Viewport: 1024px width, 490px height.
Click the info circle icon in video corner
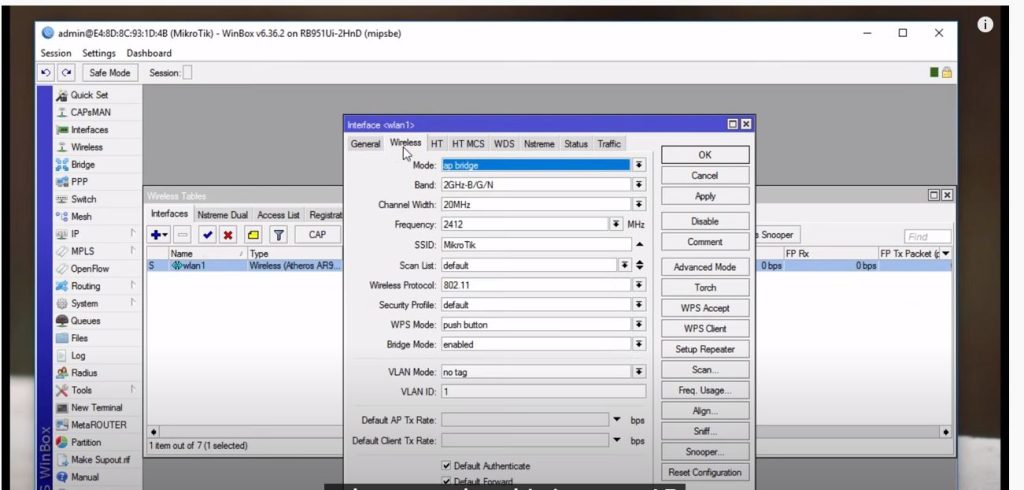pos(985,25)
